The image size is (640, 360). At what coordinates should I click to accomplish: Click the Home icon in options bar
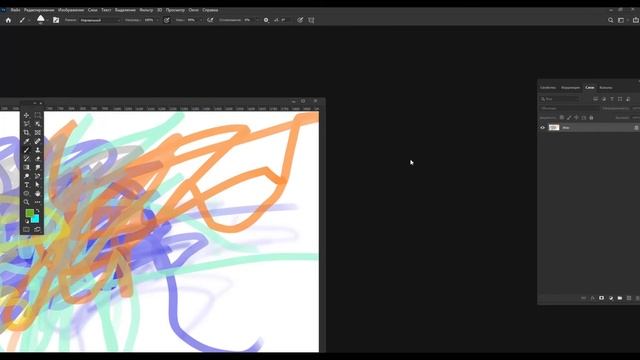(8, 20)
